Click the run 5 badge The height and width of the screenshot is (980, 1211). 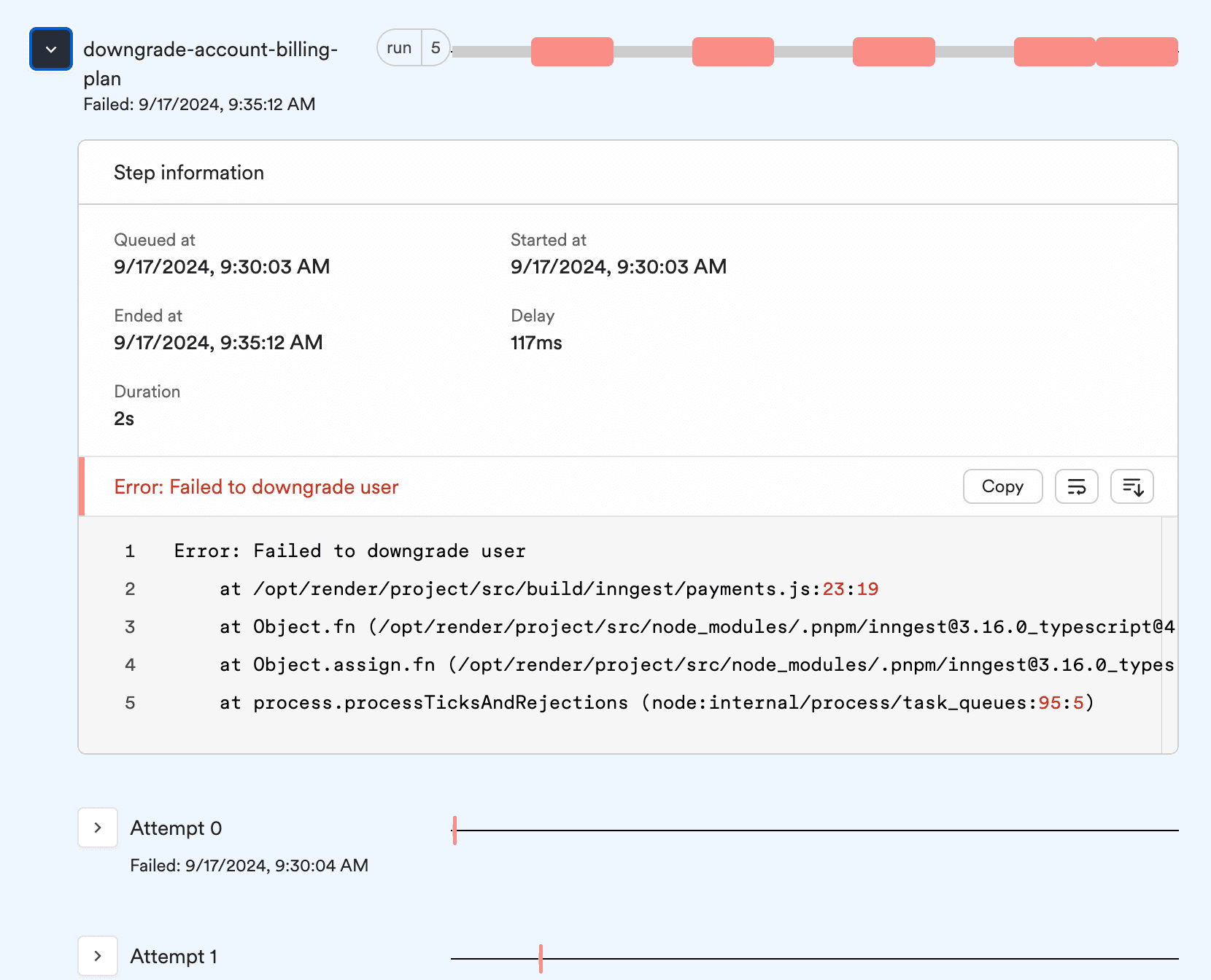click(x=413, y=47)
